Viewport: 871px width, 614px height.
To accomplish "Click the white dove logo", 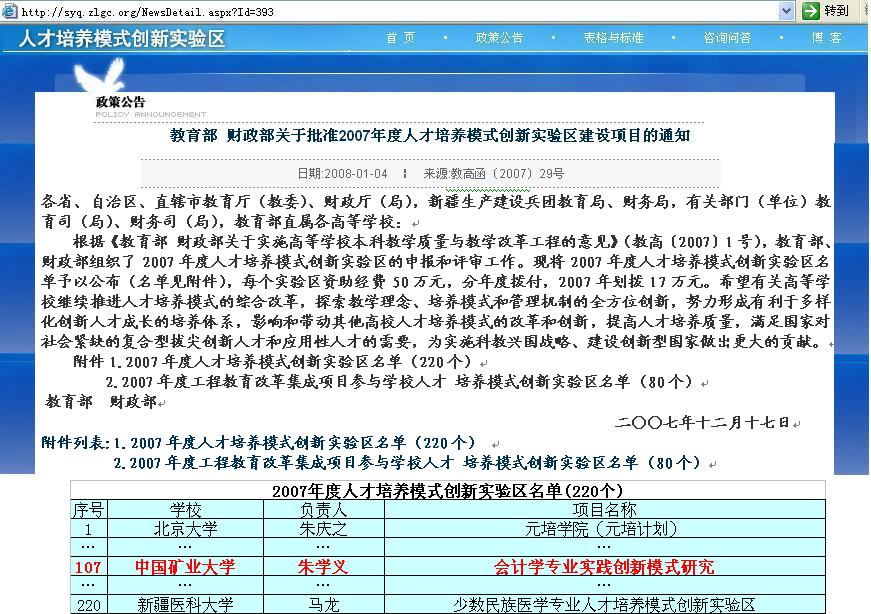I will tap(100, 76).
